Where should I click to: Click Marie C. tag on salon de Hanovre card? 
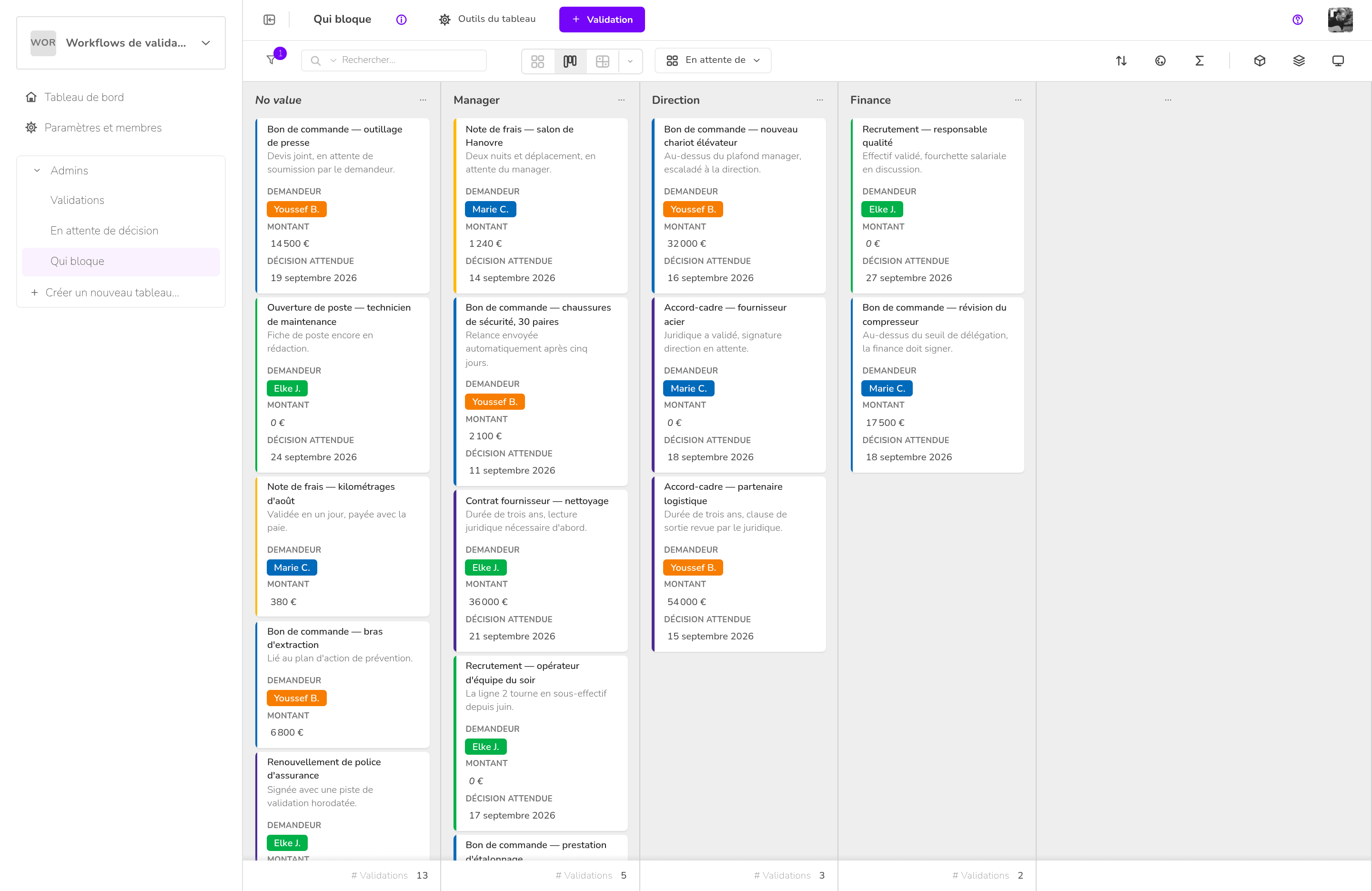pyautogui.click(x=490, y=209)
